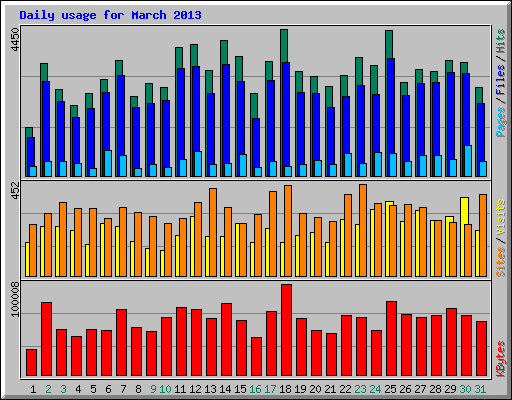Click day label '9' on the x-axis
Screen dimensions: 512x400
[x=153, y=389]
